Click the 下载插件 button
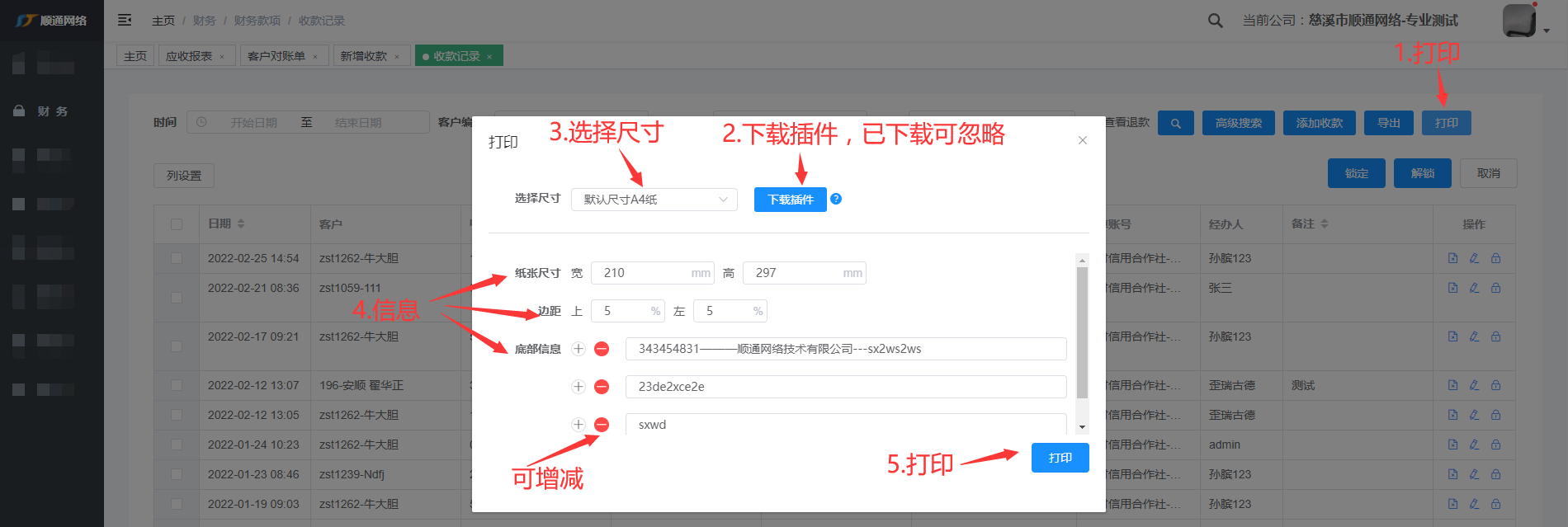This screenshot has height=527, width=1568. click(x=790, y=200)
